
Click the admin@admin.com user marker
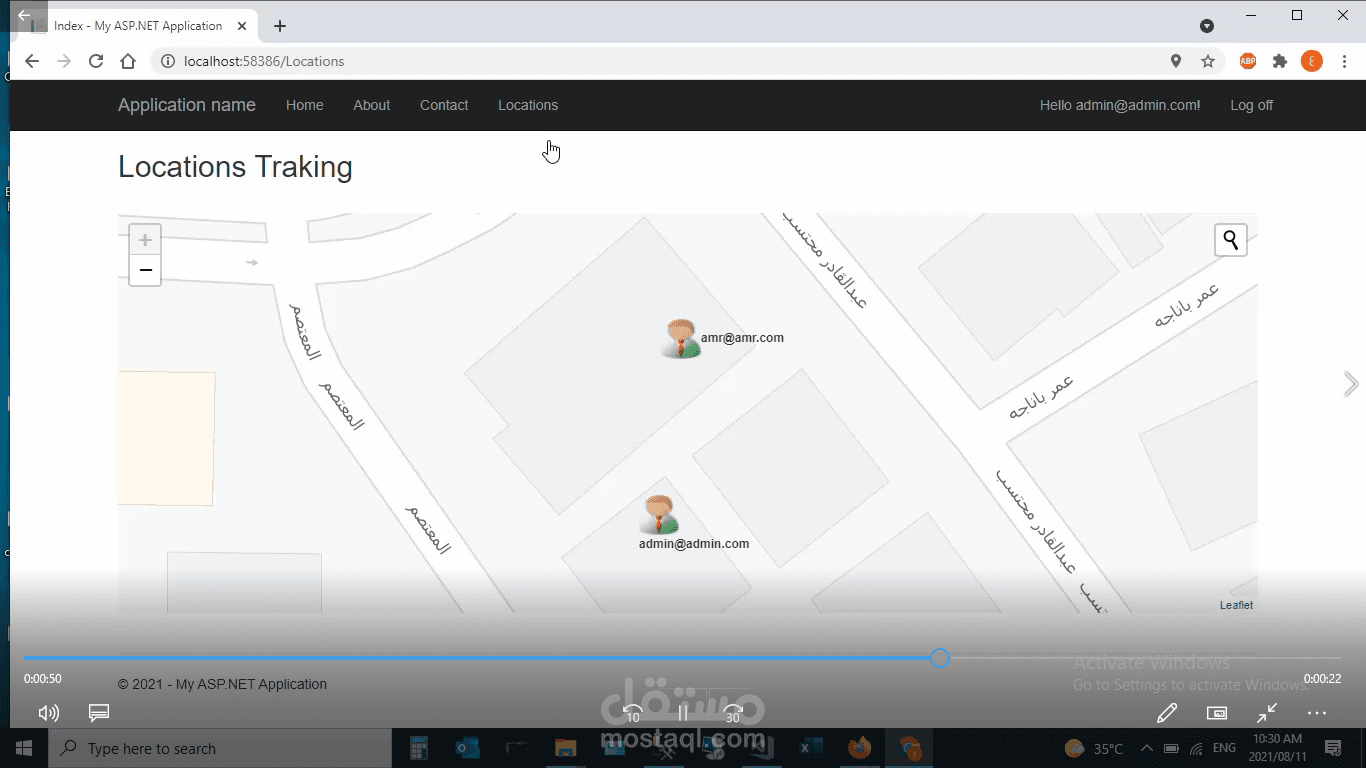coord(659,515)
